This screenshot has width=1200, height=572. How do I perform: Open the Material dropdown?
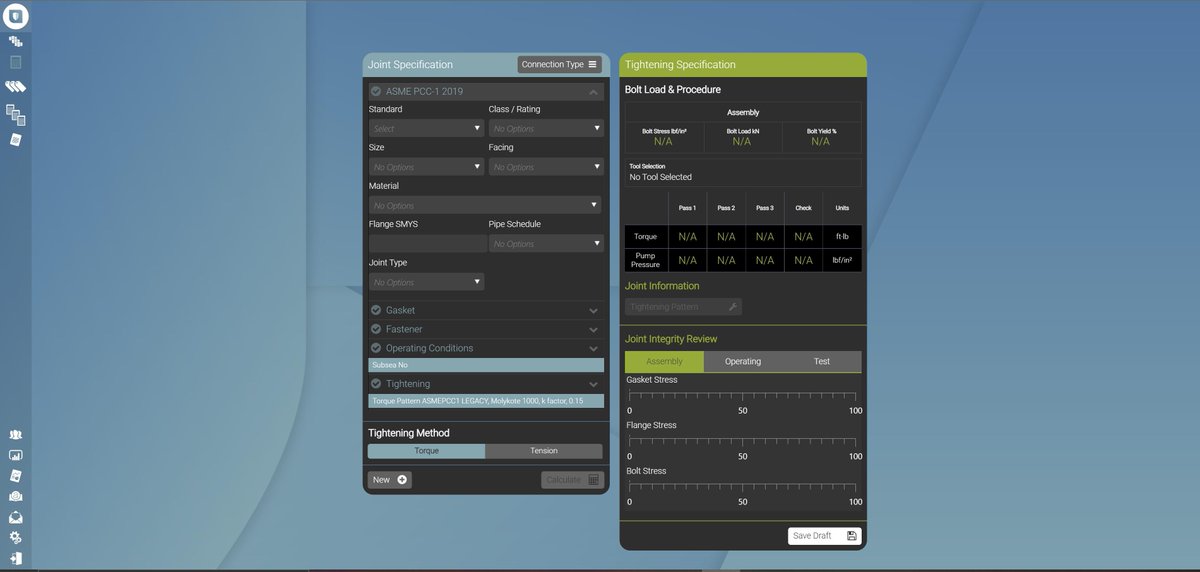[486, 205]
